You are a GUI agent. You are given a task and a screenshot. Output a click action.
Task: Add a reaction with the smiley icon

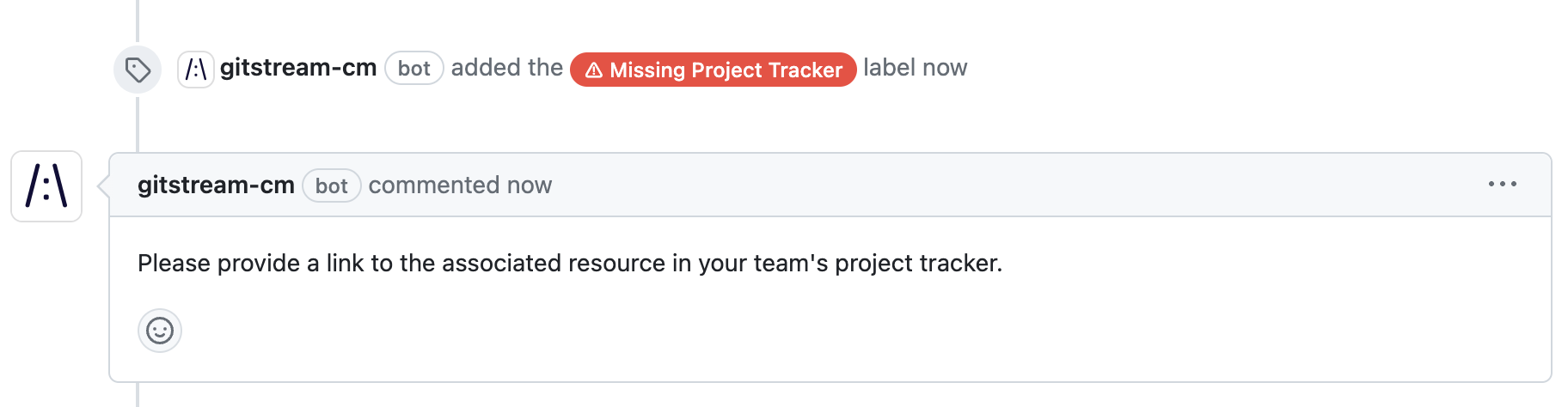point(160,331)
